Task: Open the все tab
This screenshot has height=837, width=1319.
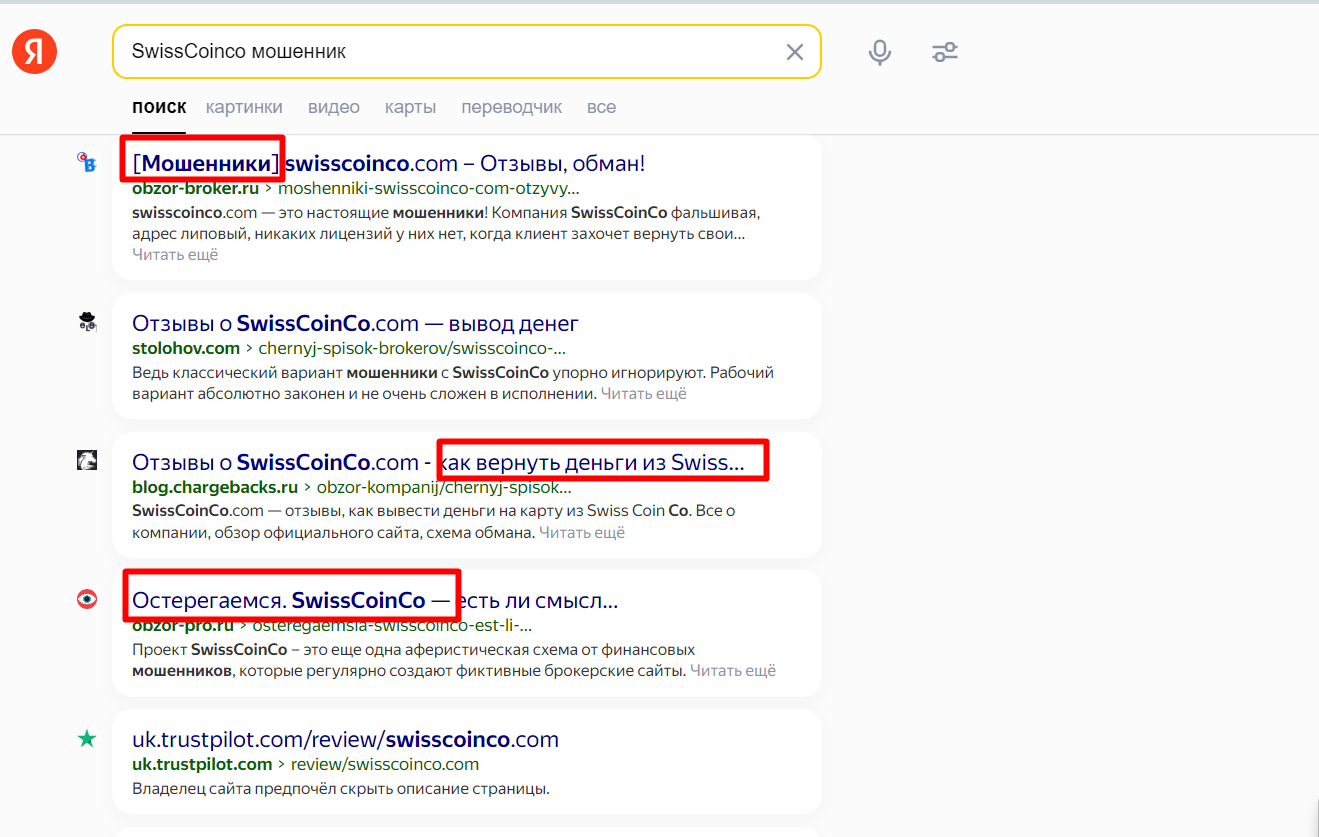Action: pyautogui.click(x=601, y=107)
